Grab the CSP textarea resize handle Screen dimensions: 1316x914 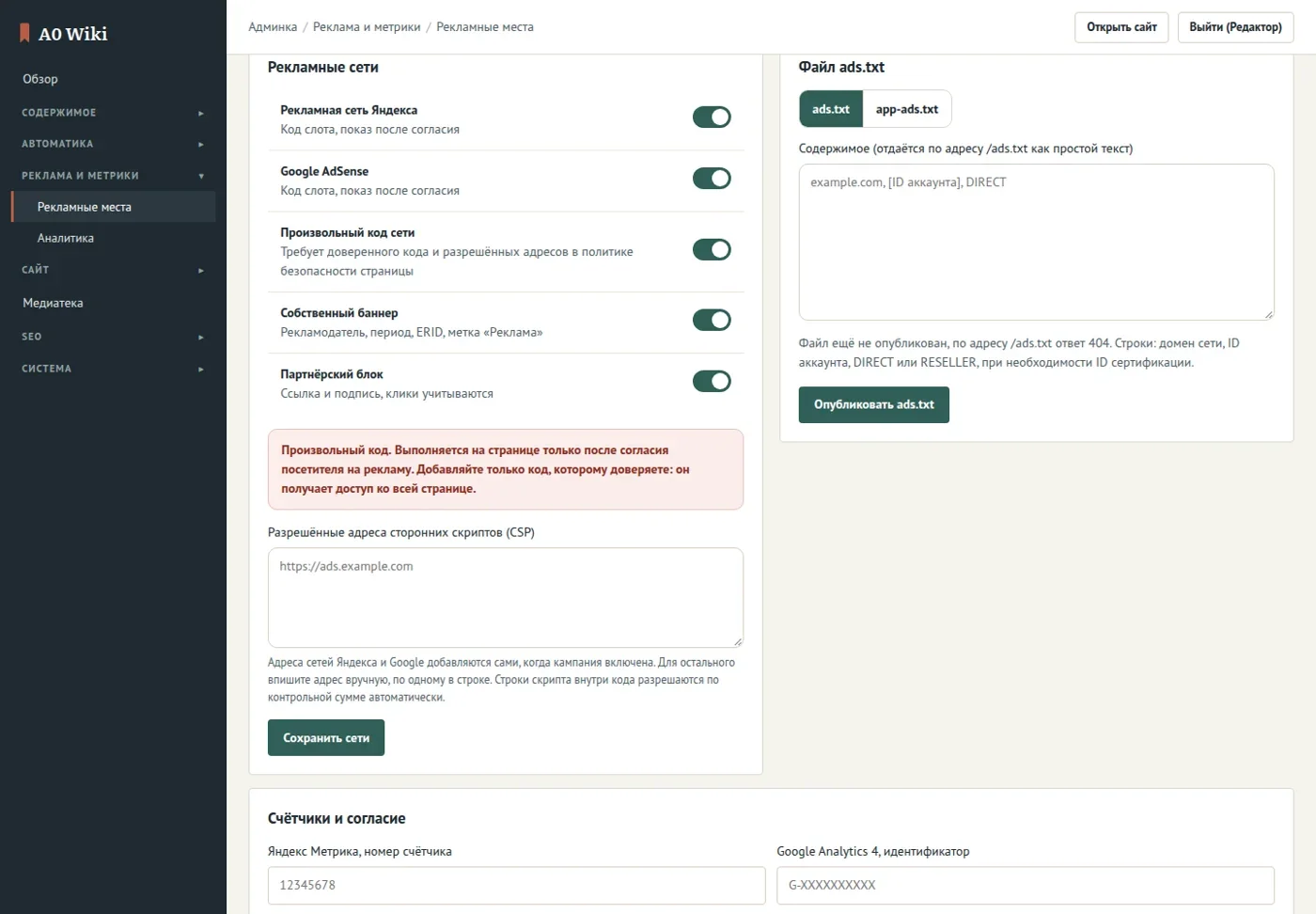738,642
